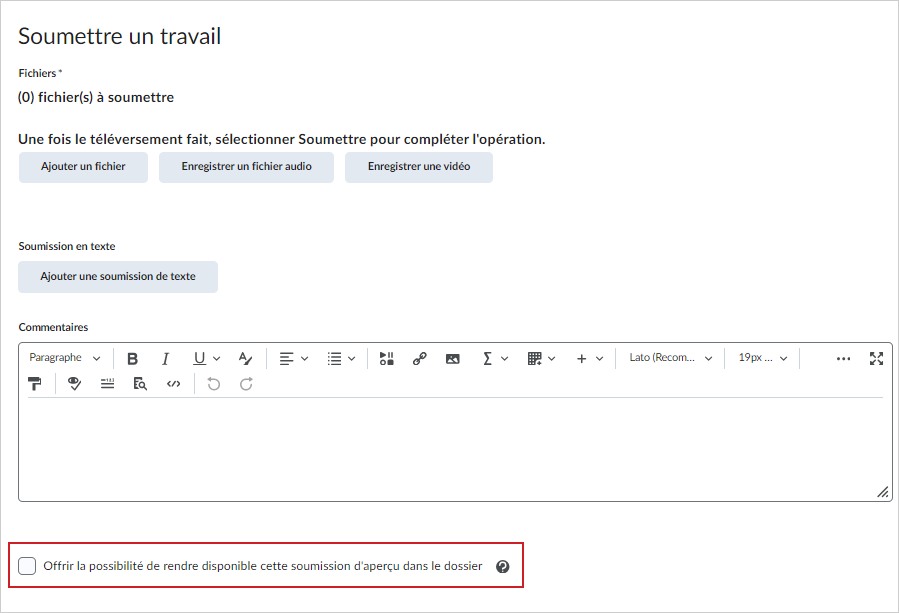The height and width of the screenshot is (613, 899).
Task: Click the undo icon
Action: pyautogui.click(x=213, y=384)
